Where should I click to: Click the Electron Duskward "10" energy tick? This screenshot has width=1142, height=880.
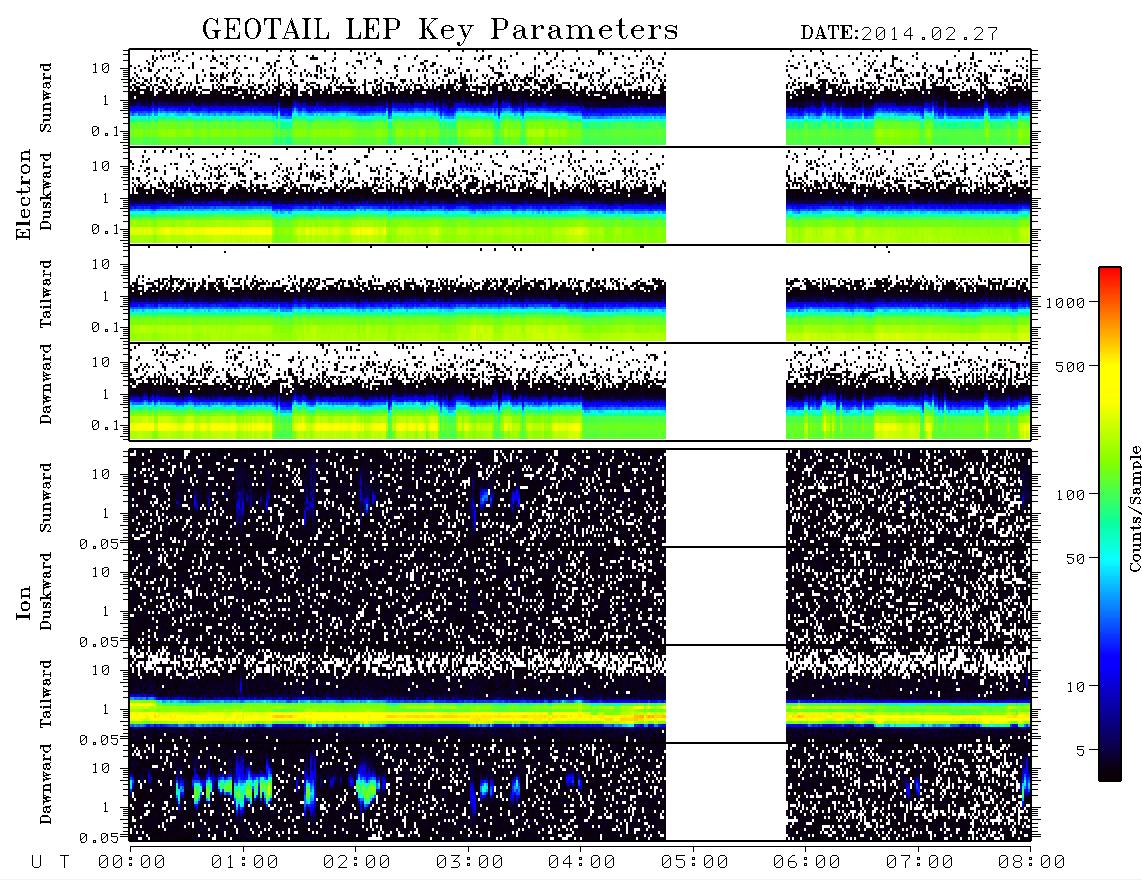101,167
